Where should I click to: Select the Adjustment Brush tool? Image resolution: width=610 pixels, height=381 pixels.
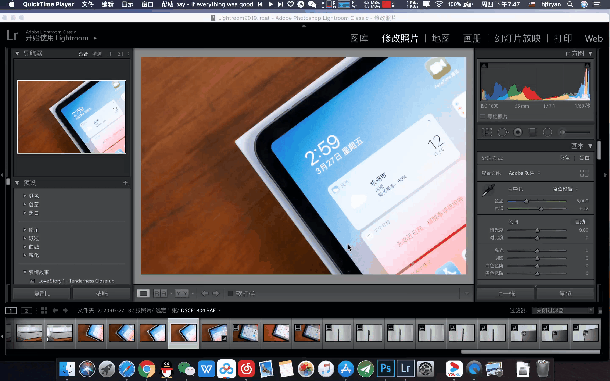576,132
